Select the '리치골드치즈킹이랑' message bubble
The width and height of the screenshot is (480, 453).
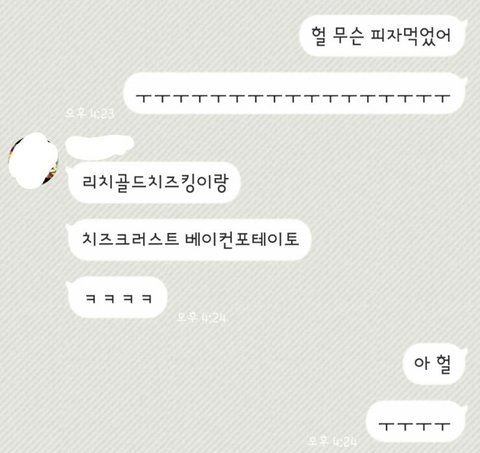tap(153, 182)
